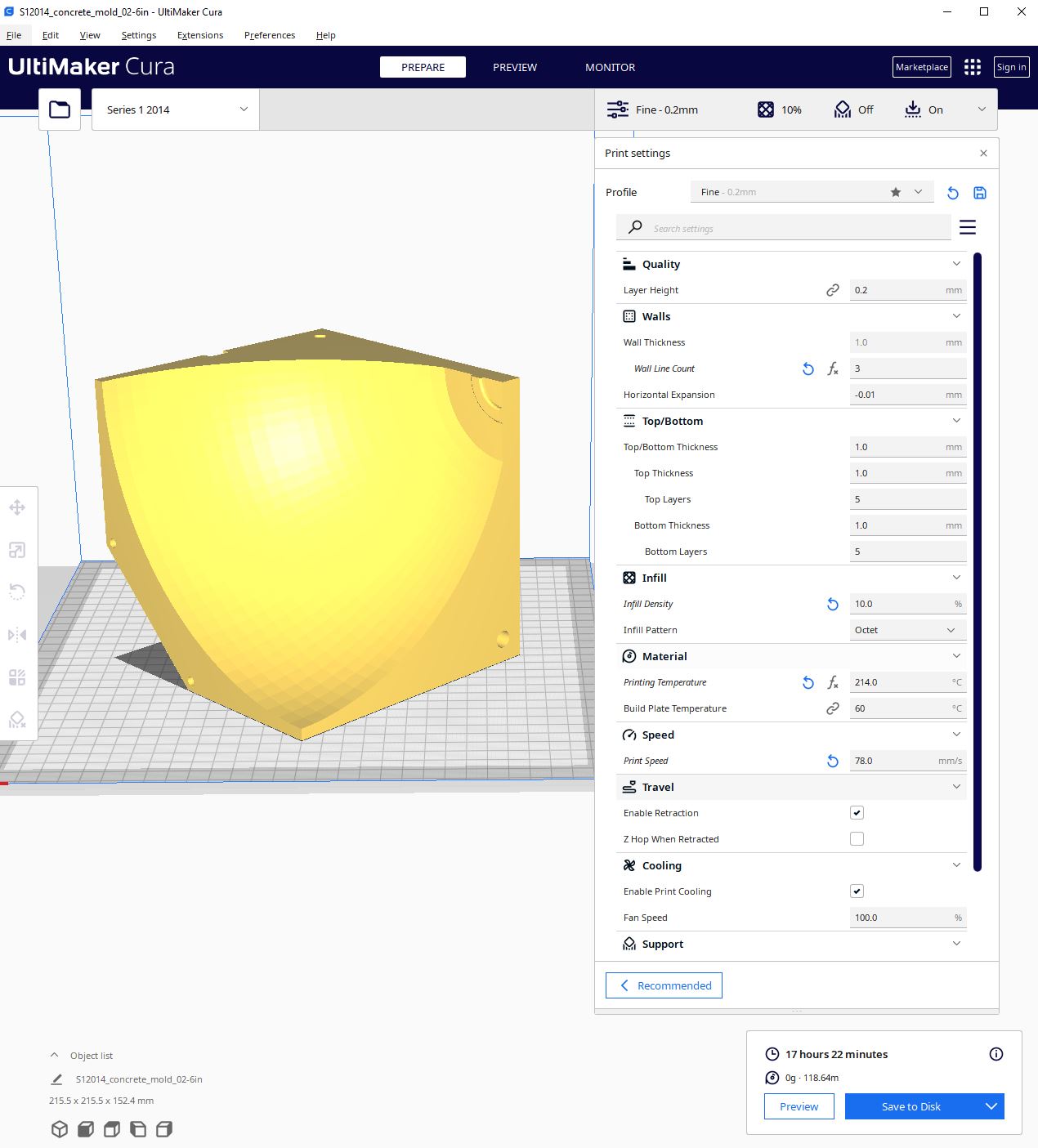This screenshot has height=1148, width=1038.
Task: Open the settings visibility hamburger menu
Action: tap(968, 227)
